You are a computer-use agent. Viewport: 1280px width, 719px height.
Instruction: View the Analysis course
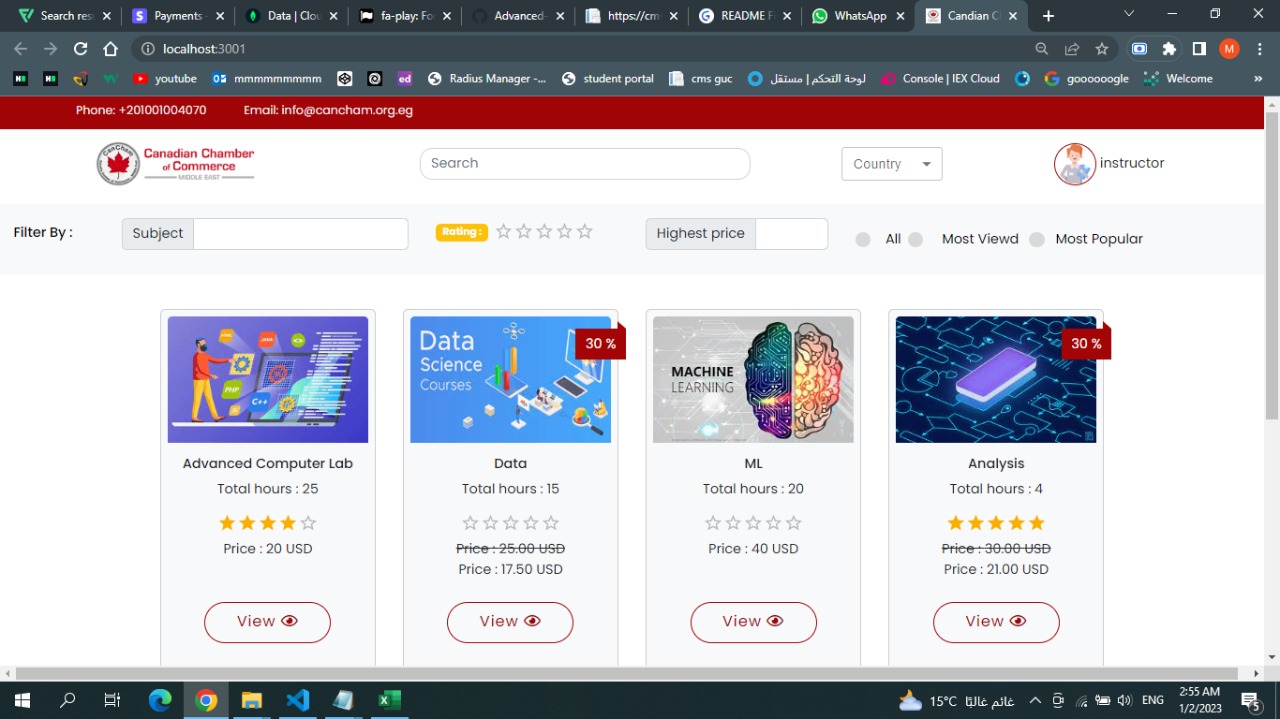pos(996,622)
